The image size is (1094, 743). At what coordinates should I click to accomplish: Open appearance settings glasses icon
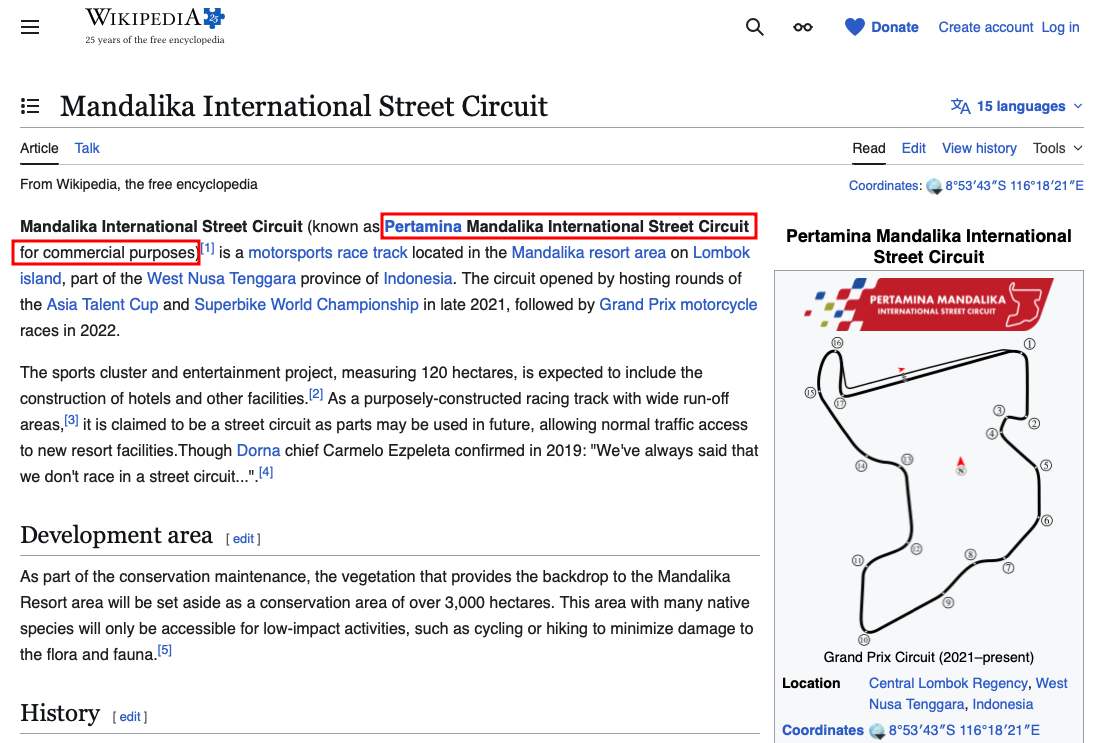pyautogui.click(x=803, y=27)
